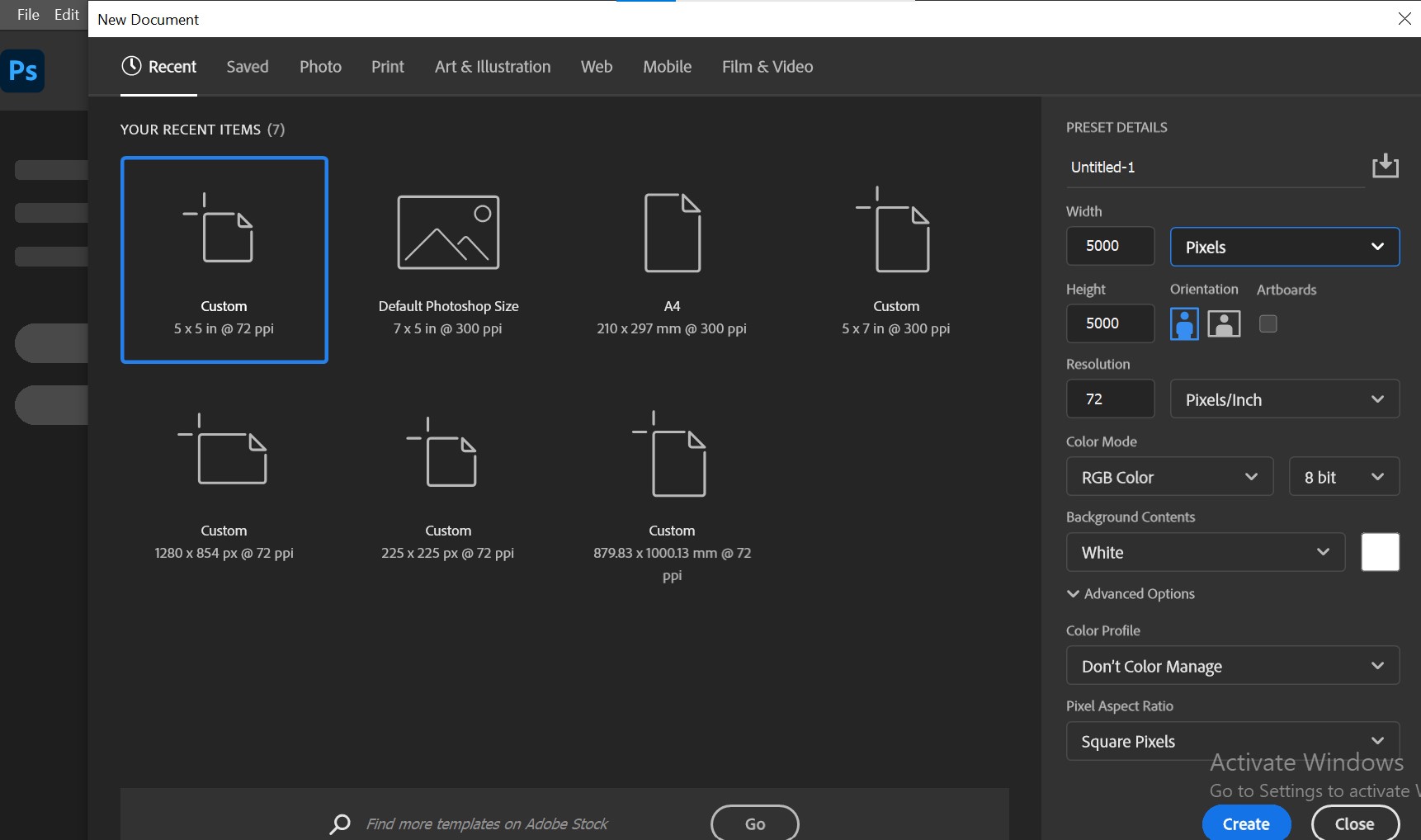Image resolution: width=1421 pixels, height=840 pixels.
Task: Set orientation to landscape
Action: point(1224,323)
